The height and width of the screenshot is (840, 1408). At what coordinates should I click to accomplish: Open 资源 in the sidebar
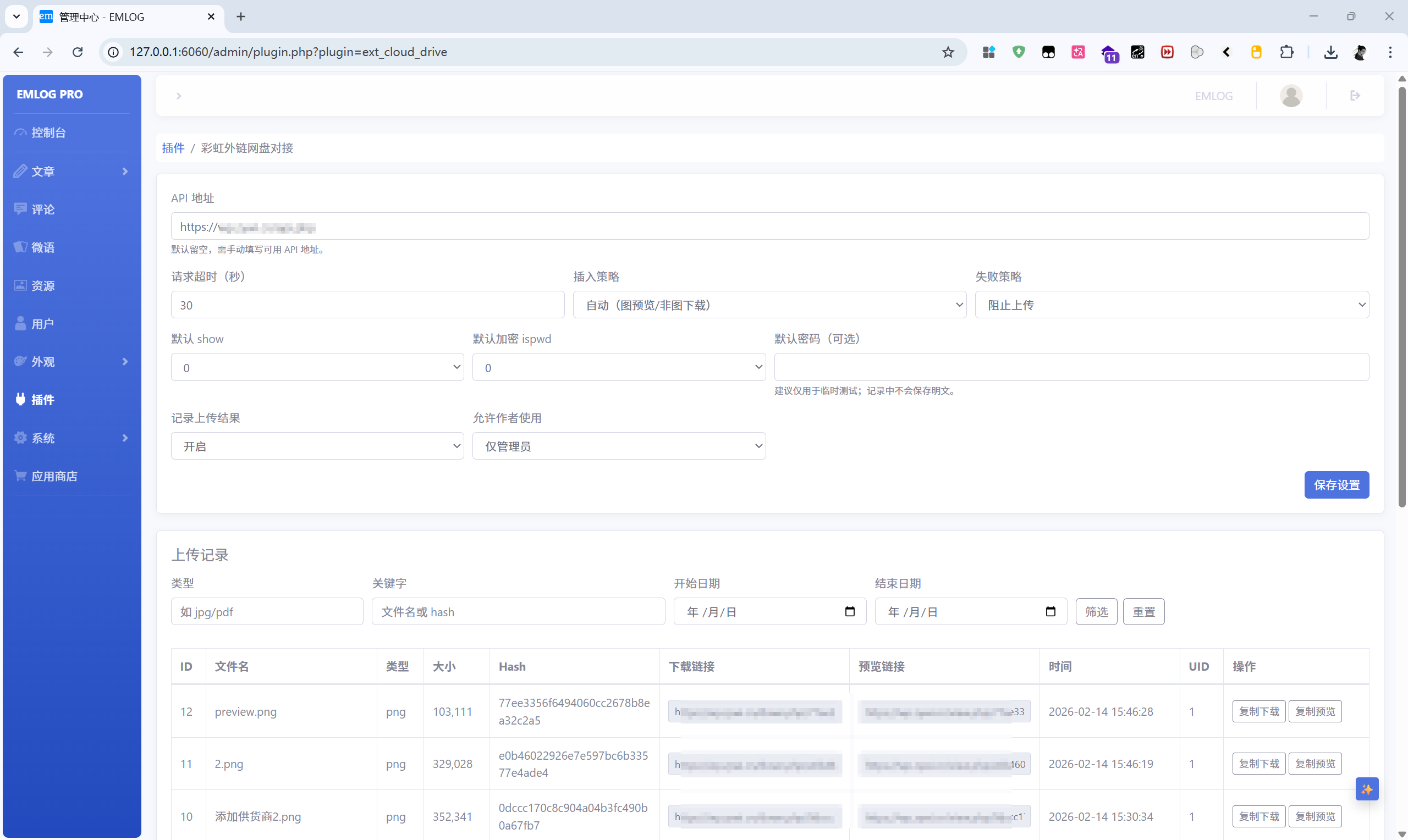[x=43, y=286]
